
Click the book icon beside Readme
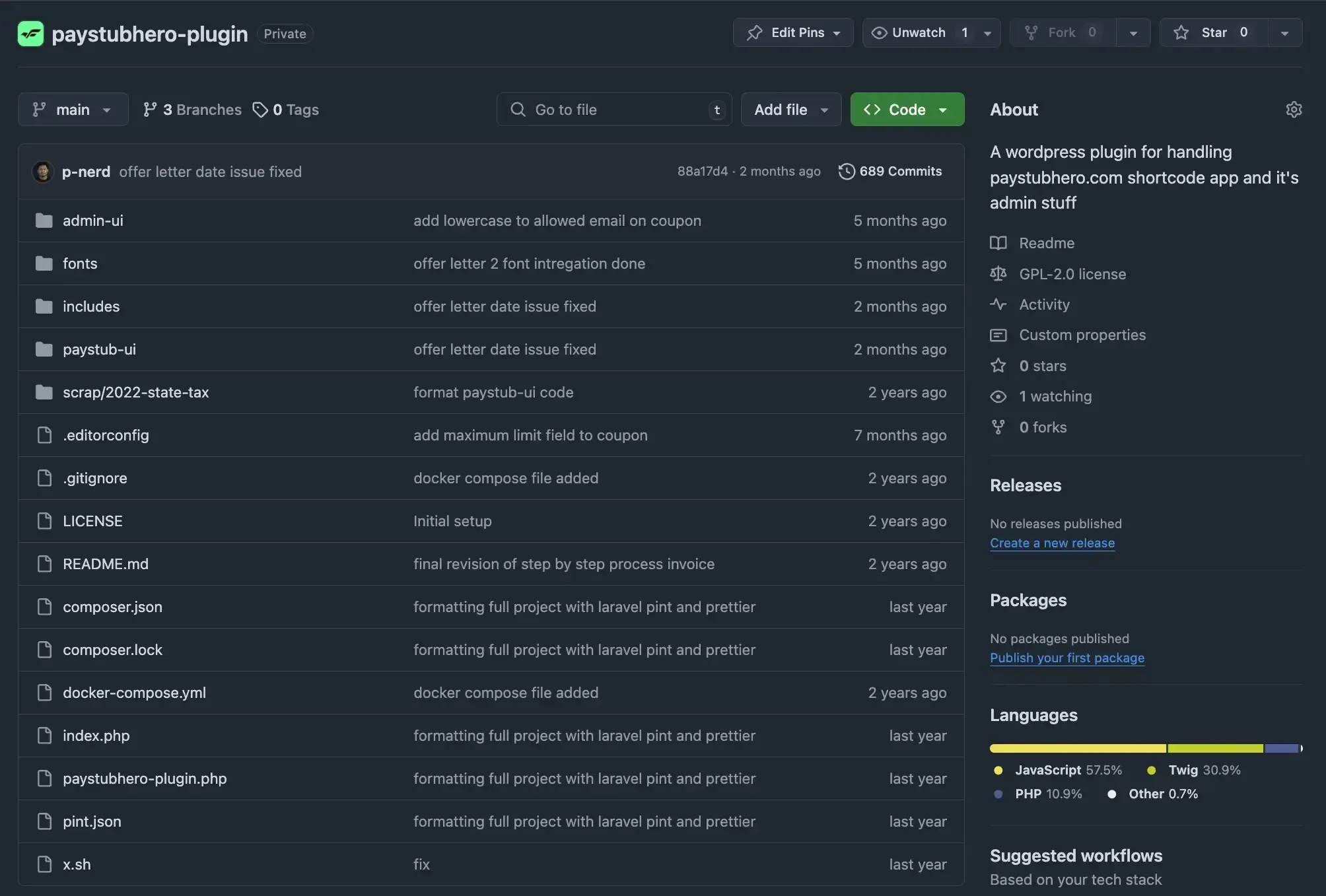tap(998, 243)
